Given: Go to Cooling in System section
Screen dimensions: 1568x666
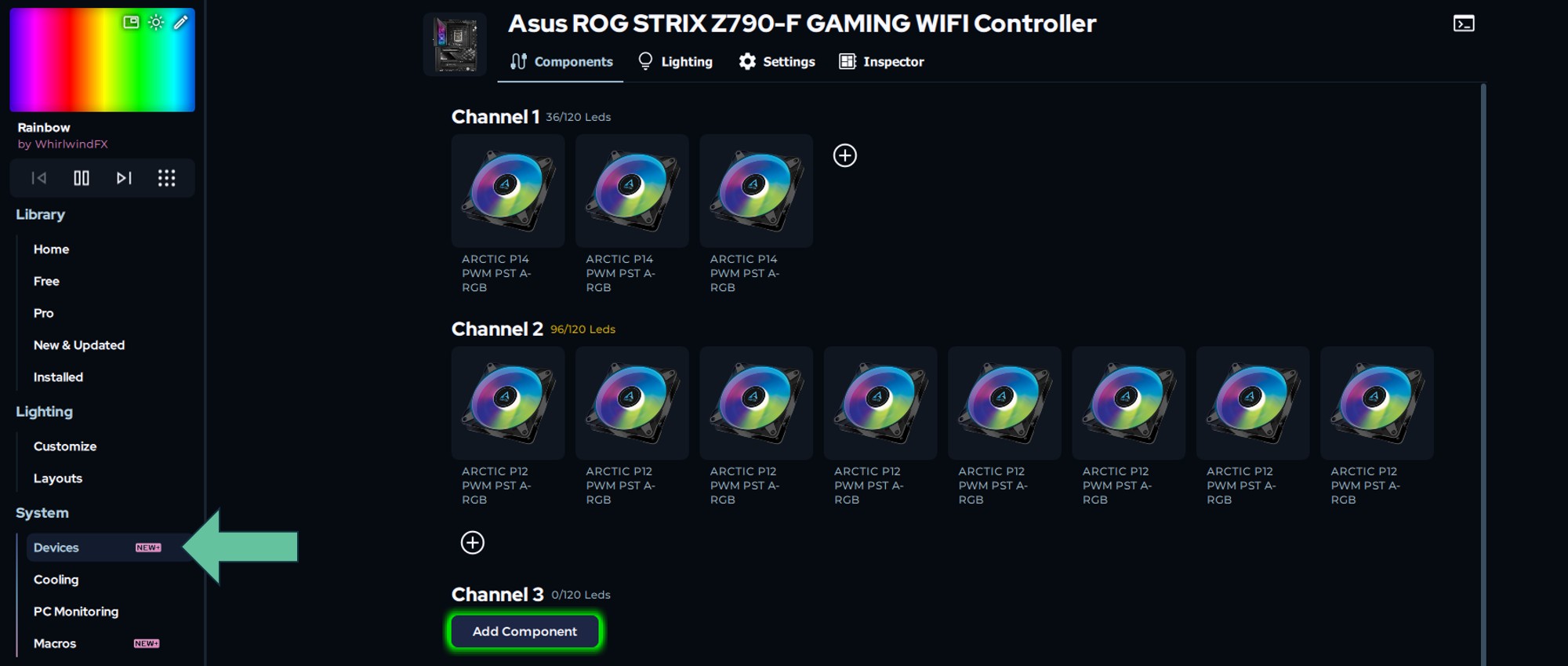Looking at the screenshot, I should [x=56, y=580].
